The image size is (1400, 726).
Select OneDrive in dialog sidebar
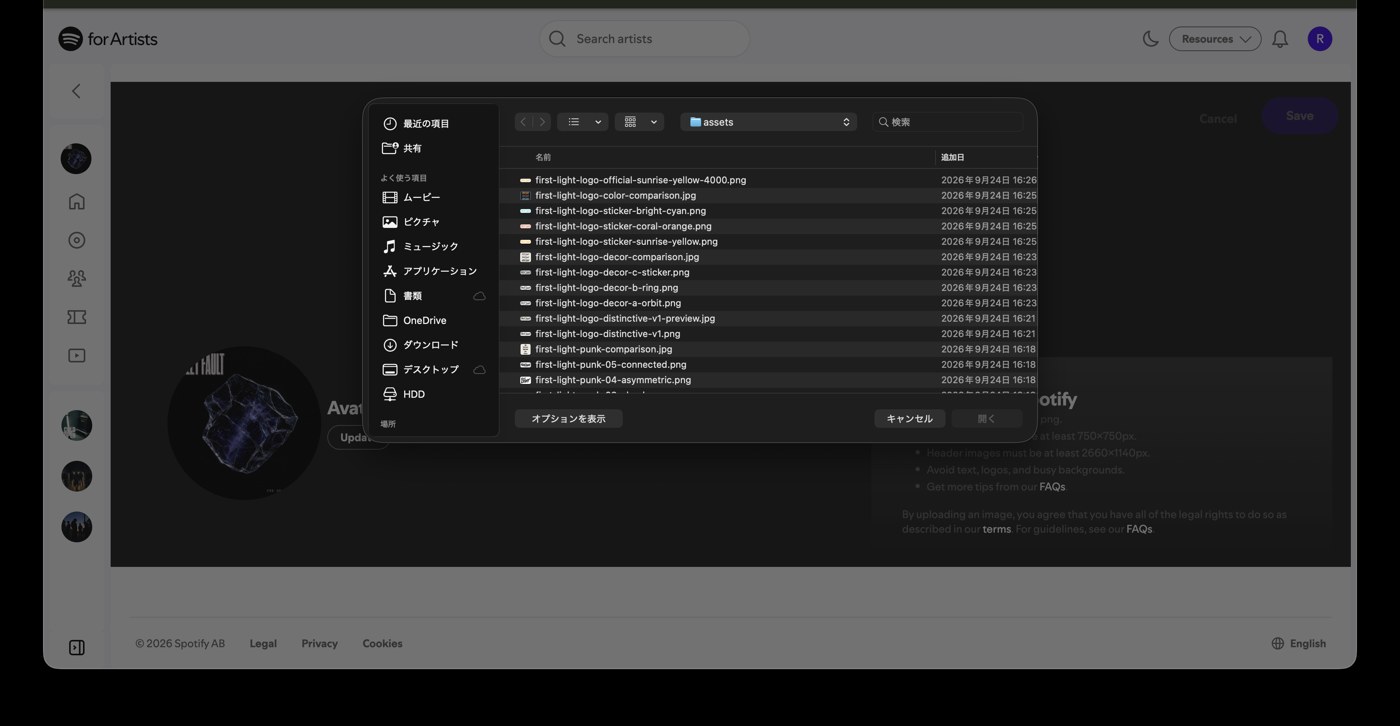(x=434, y=321)
